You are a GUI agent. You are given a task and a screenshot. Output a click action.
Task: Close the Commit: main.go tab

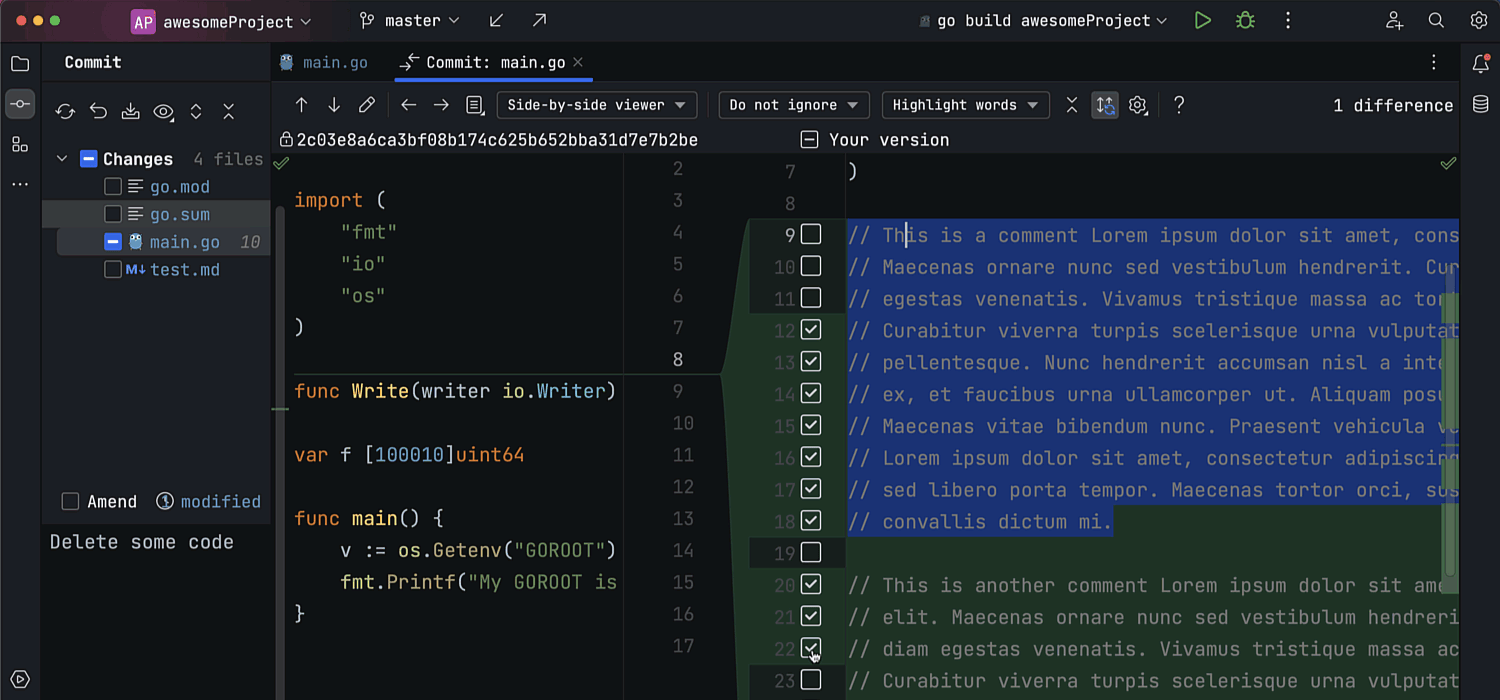pos(579,62)
